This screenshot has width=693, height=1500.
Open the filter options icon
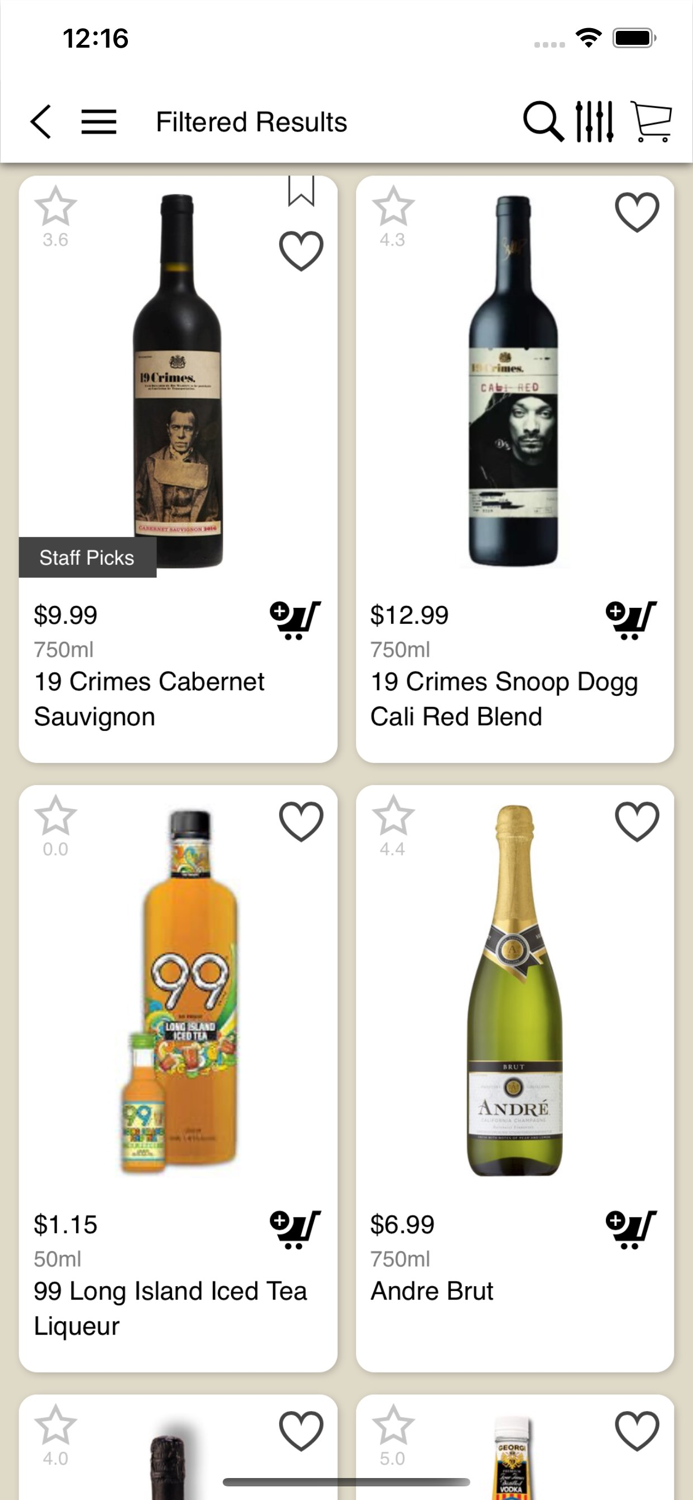click(594, 121)
